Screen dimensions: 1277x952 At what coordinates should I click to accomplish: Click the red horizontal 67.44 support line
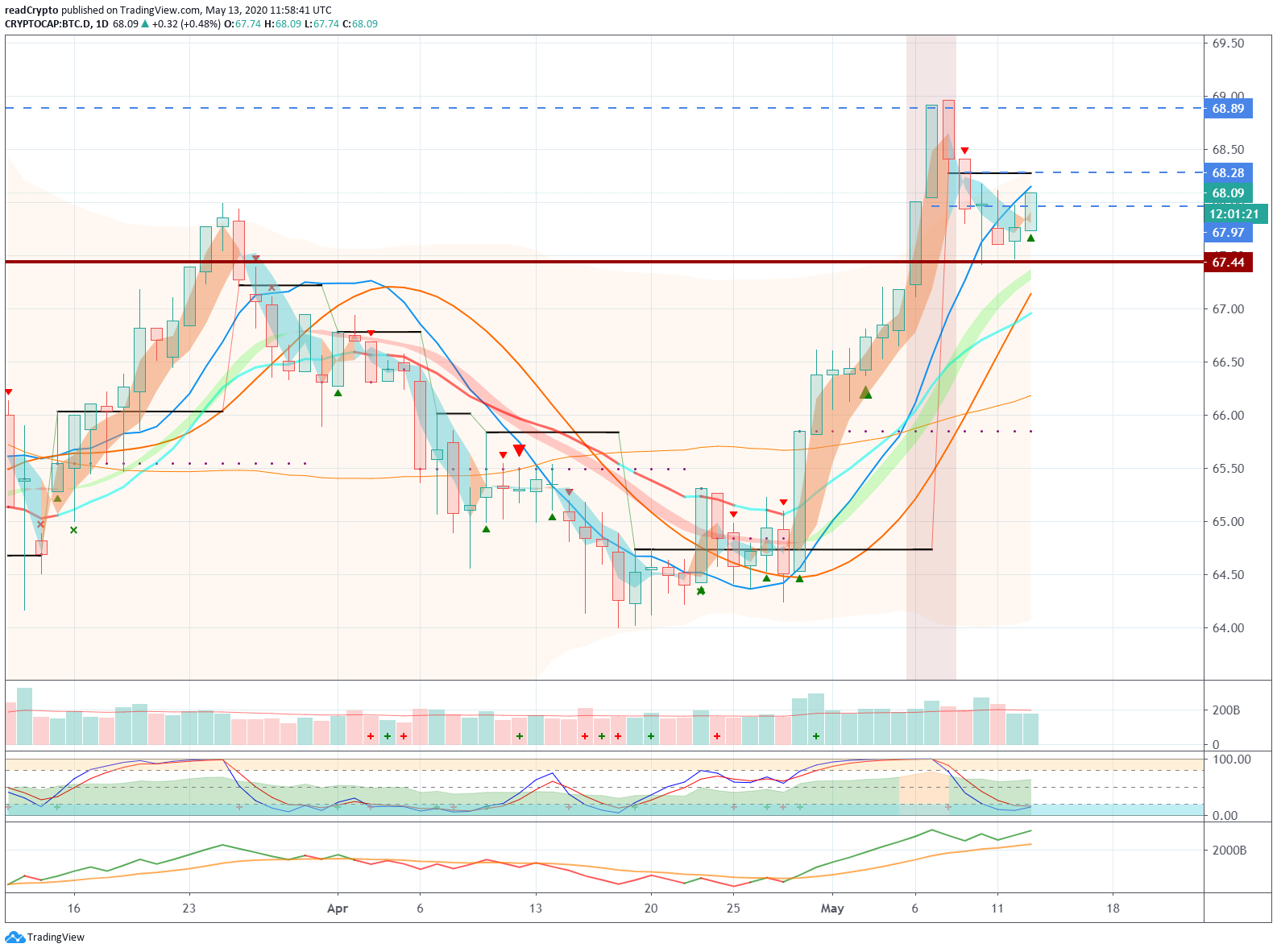[x=604, y=262]
